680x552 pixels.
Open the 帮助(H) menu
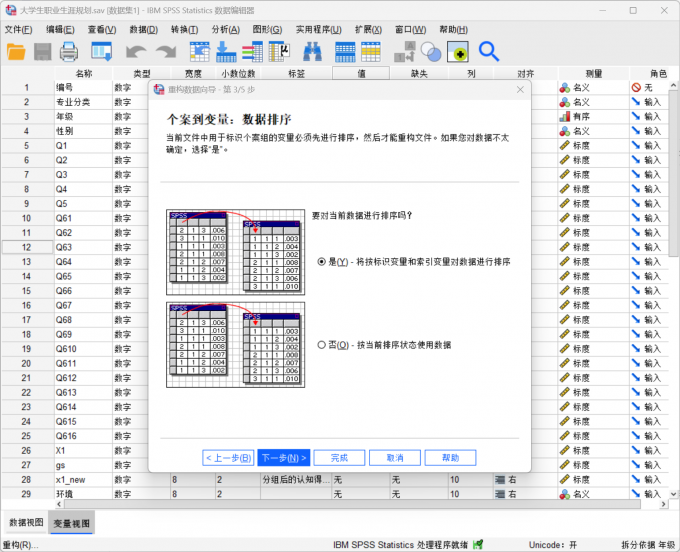[x=453, y=29]
